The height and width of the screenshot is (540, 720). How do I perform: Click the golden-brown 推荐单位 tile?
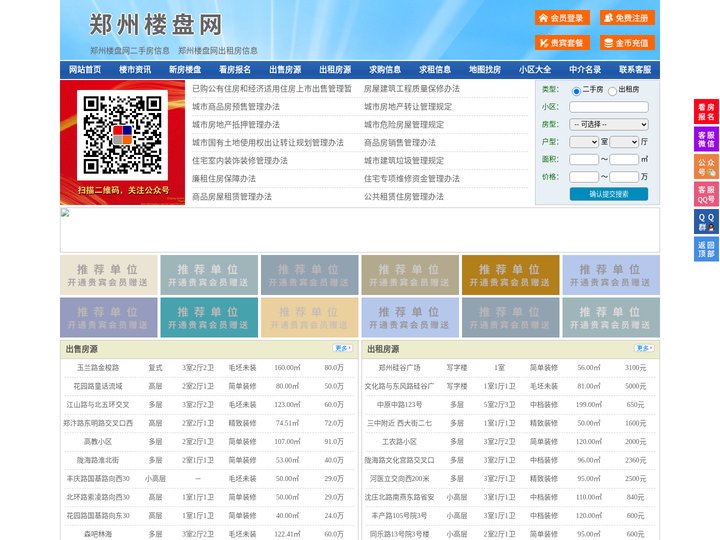click(x=511, y=275)
